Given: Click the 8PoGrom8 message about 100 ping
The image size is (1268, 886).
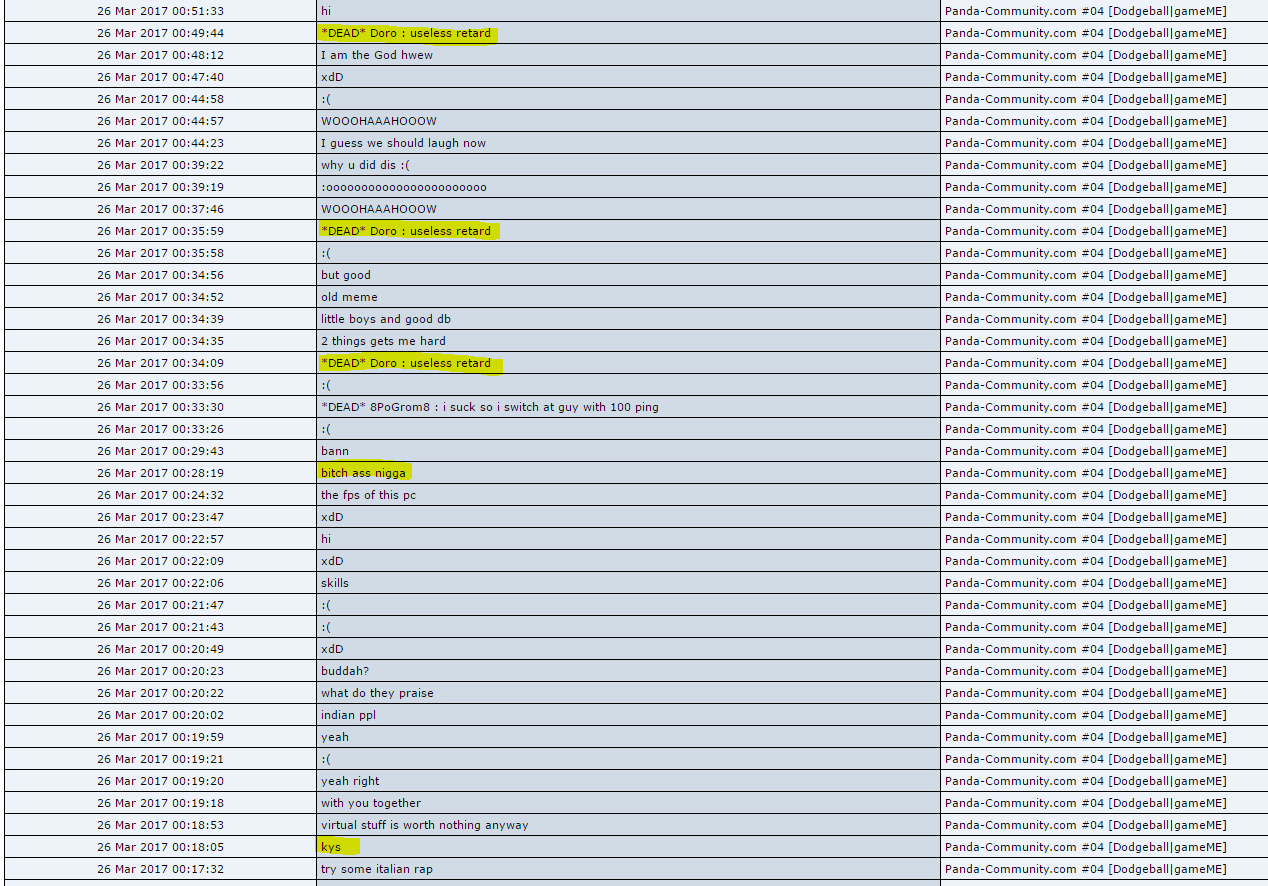Looking at the screenshot, I should [x=489, y=407].
